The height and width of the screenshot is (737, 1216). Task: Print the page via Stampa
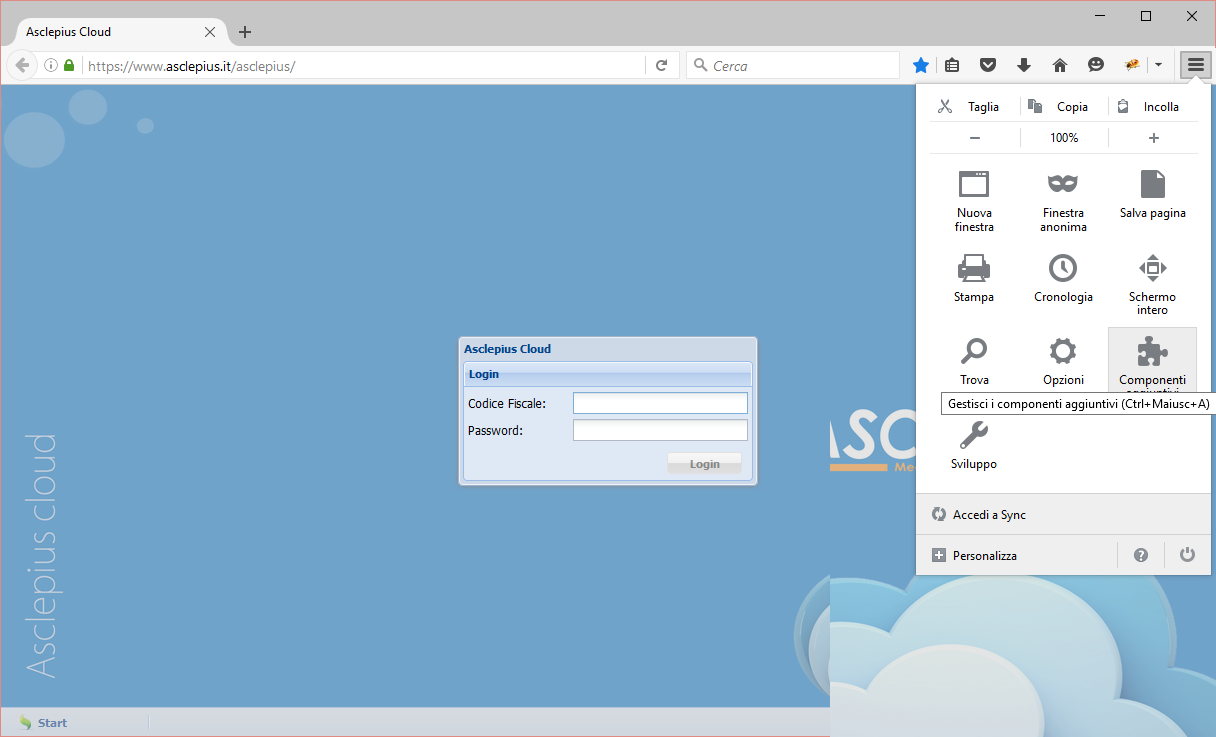point(974,279)
